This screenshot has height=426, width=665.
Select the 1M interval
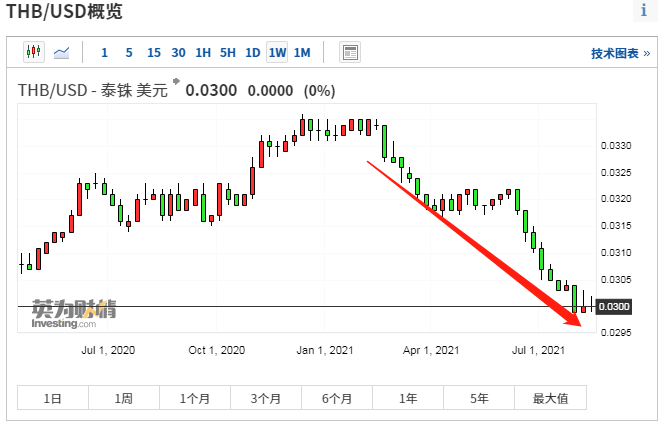(302, 53)
